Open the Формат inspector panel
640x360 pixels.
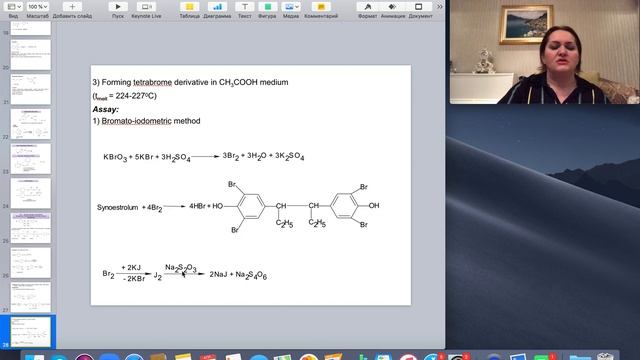[367, 7]
